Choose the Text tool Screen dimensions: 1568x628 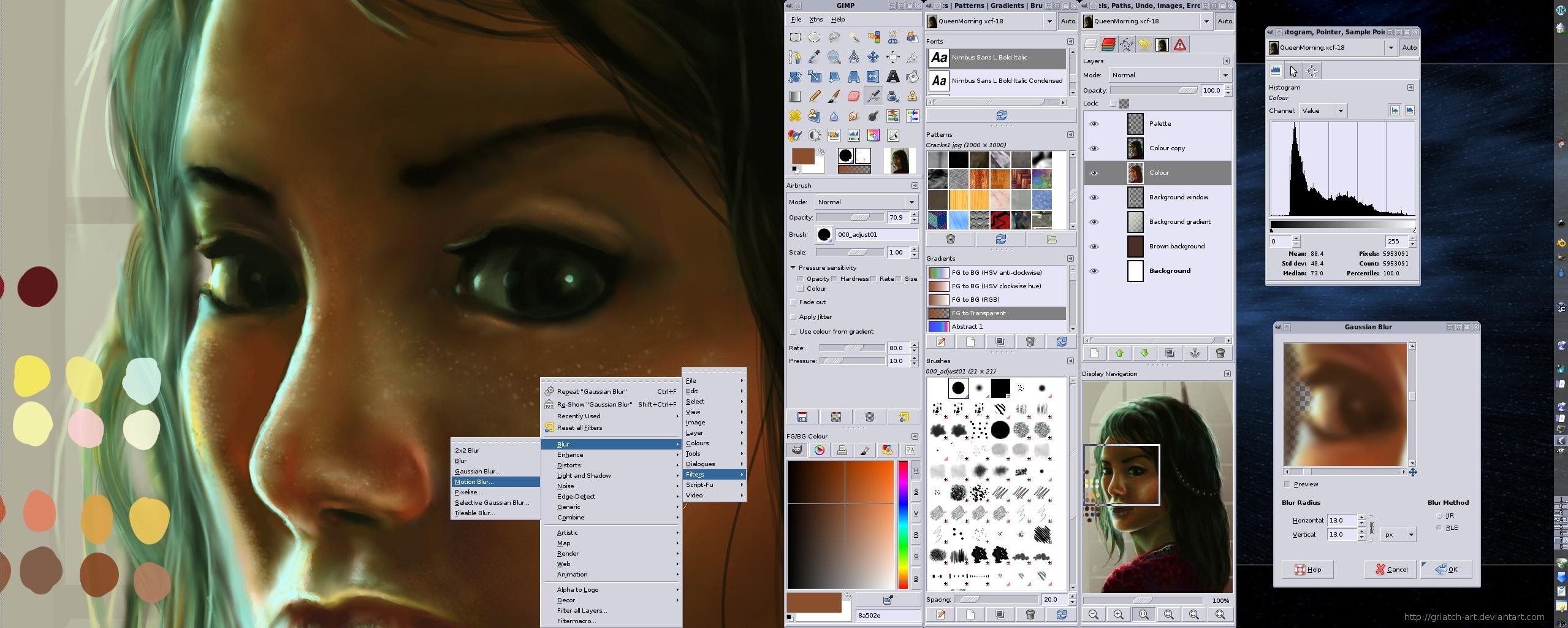coord(892,77)
